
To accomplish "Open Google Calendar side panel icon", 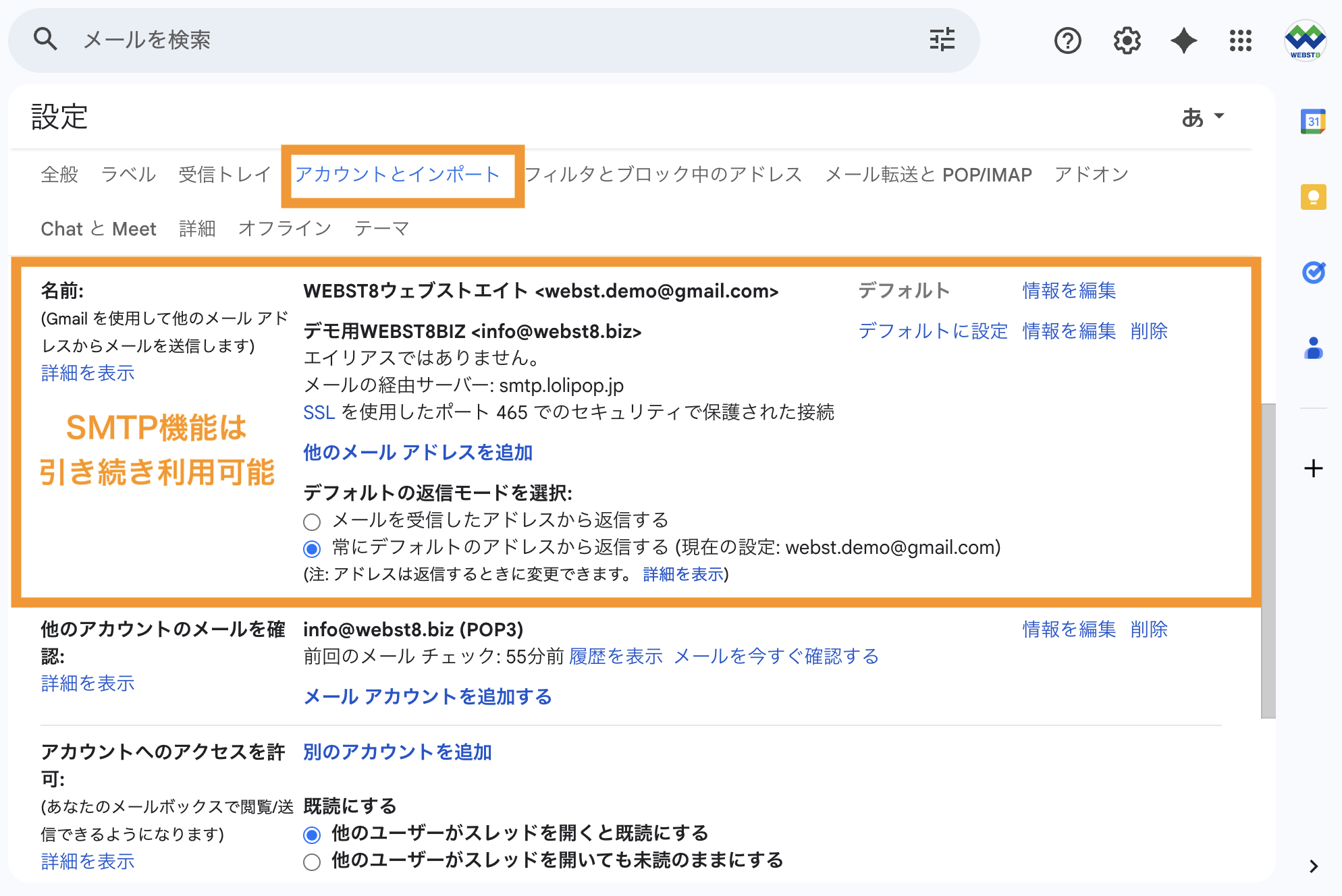I will click(x=1313, y=121).
